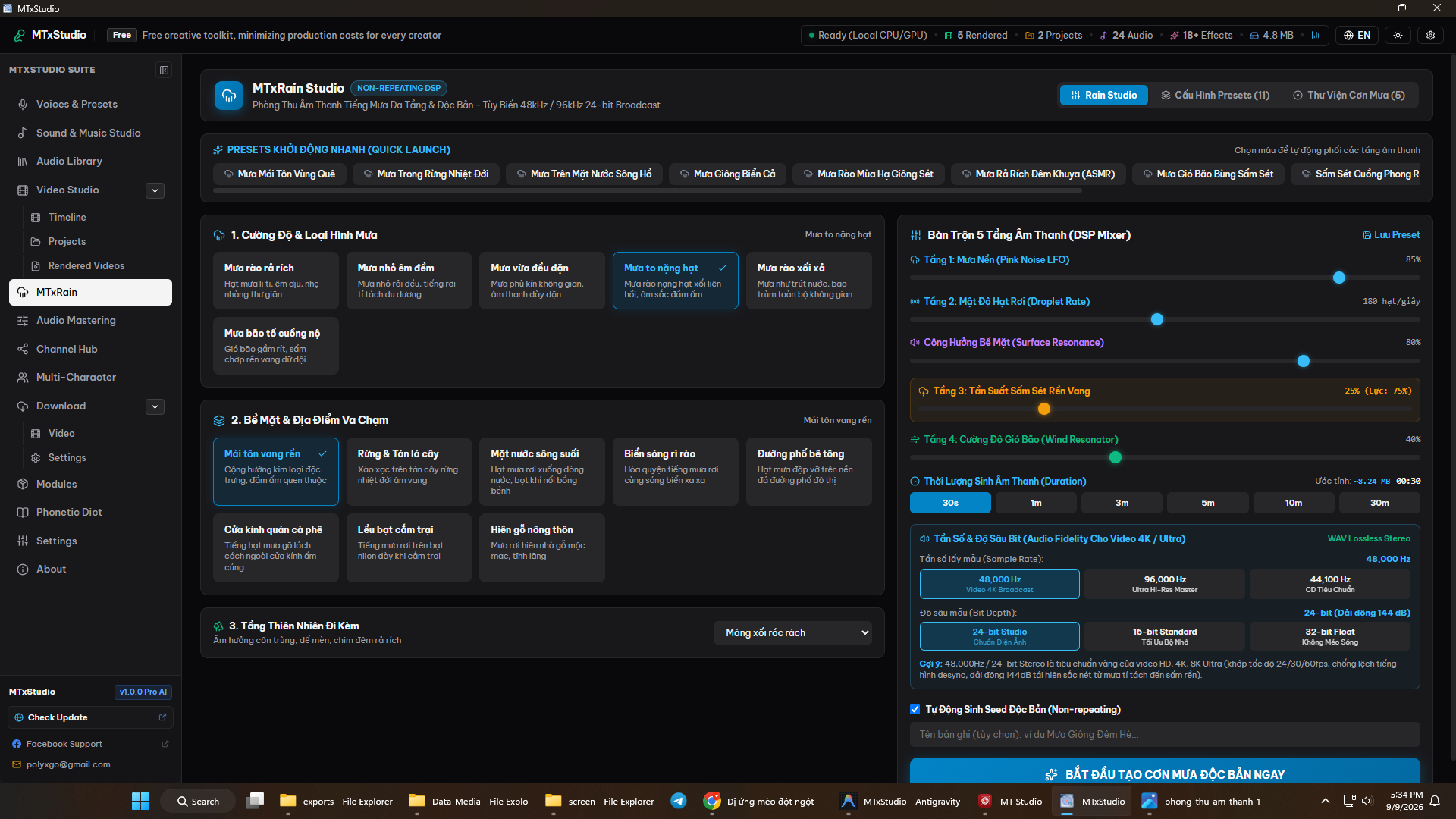Toggle non-repeating seed auto-generation checkbox

(915, 710)
